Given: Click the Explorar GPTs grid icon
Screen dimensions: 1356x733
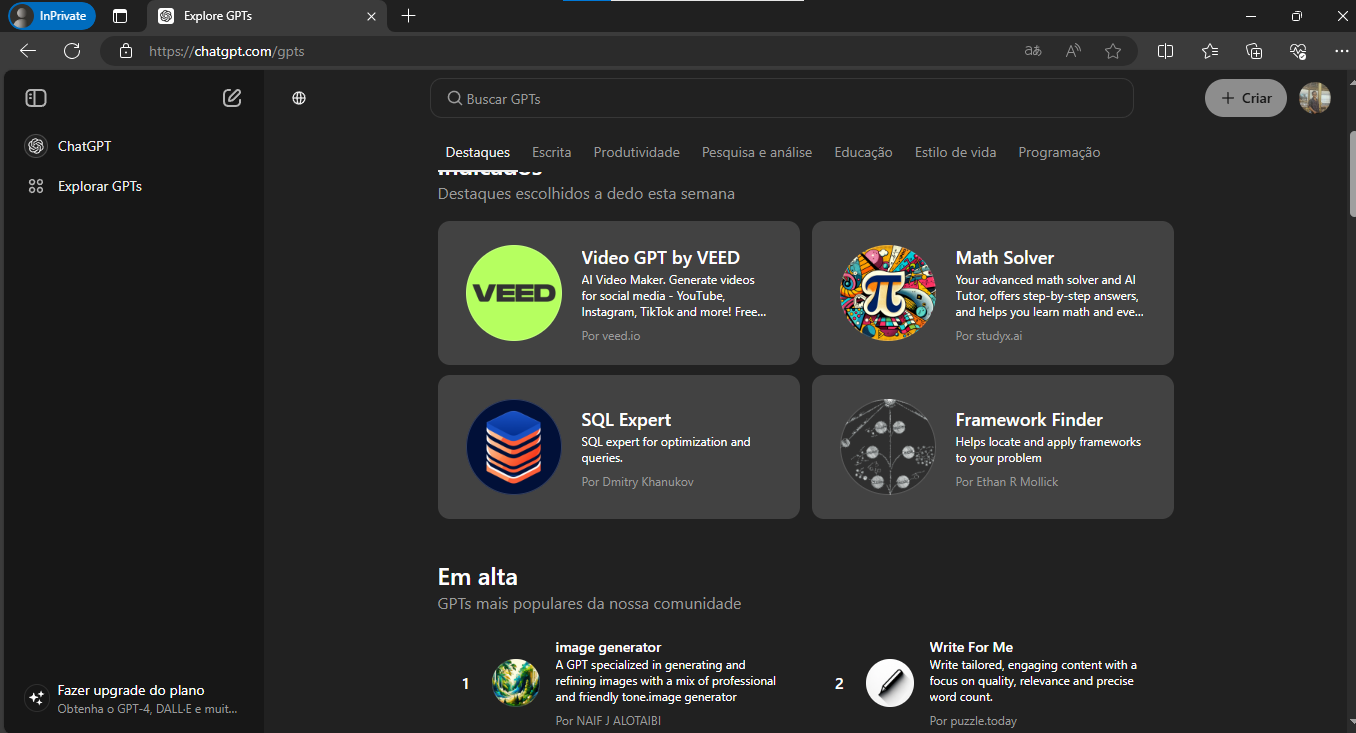Looking at the screenshot, I should [36, 186].
